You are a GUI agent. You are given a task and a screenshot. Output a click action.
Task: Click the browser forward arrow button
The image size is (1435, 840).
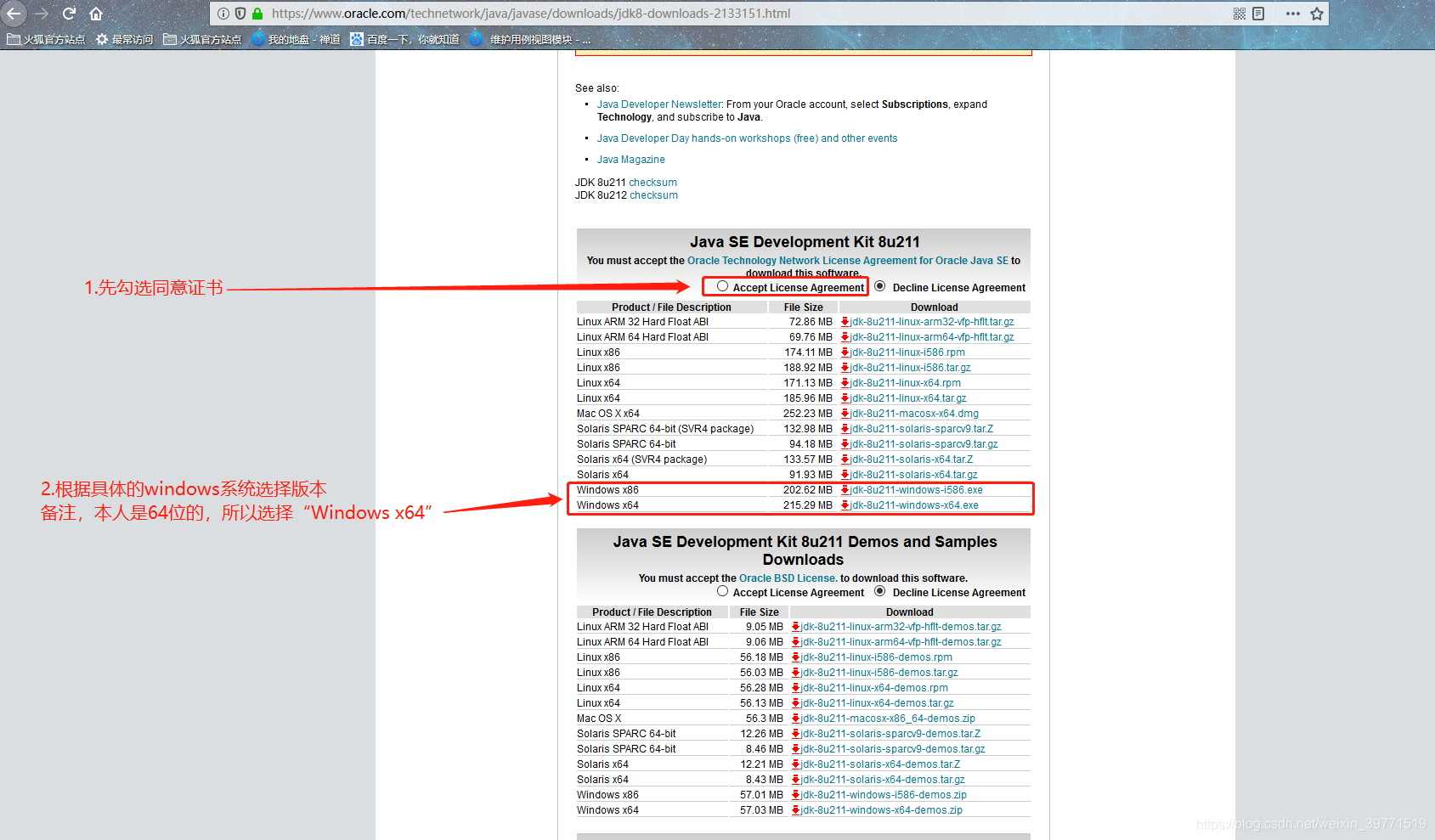tap(42, 14)
